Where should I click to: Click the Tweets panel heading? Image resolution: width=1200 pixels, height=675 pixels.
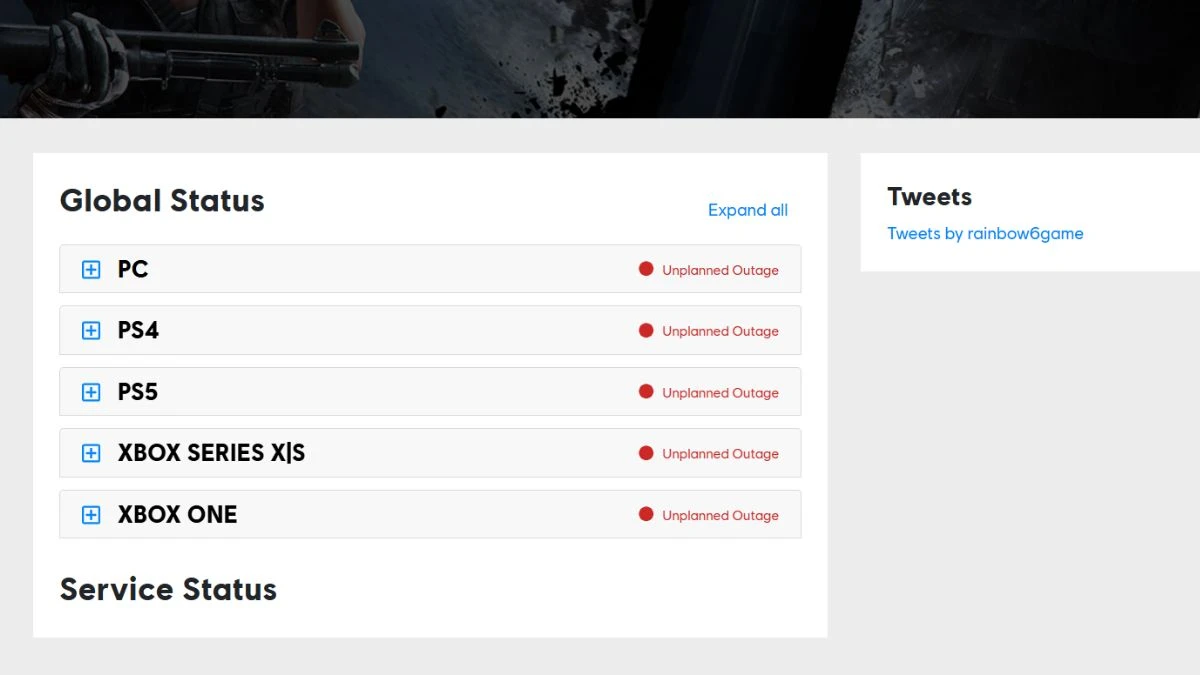coord(929,197)
